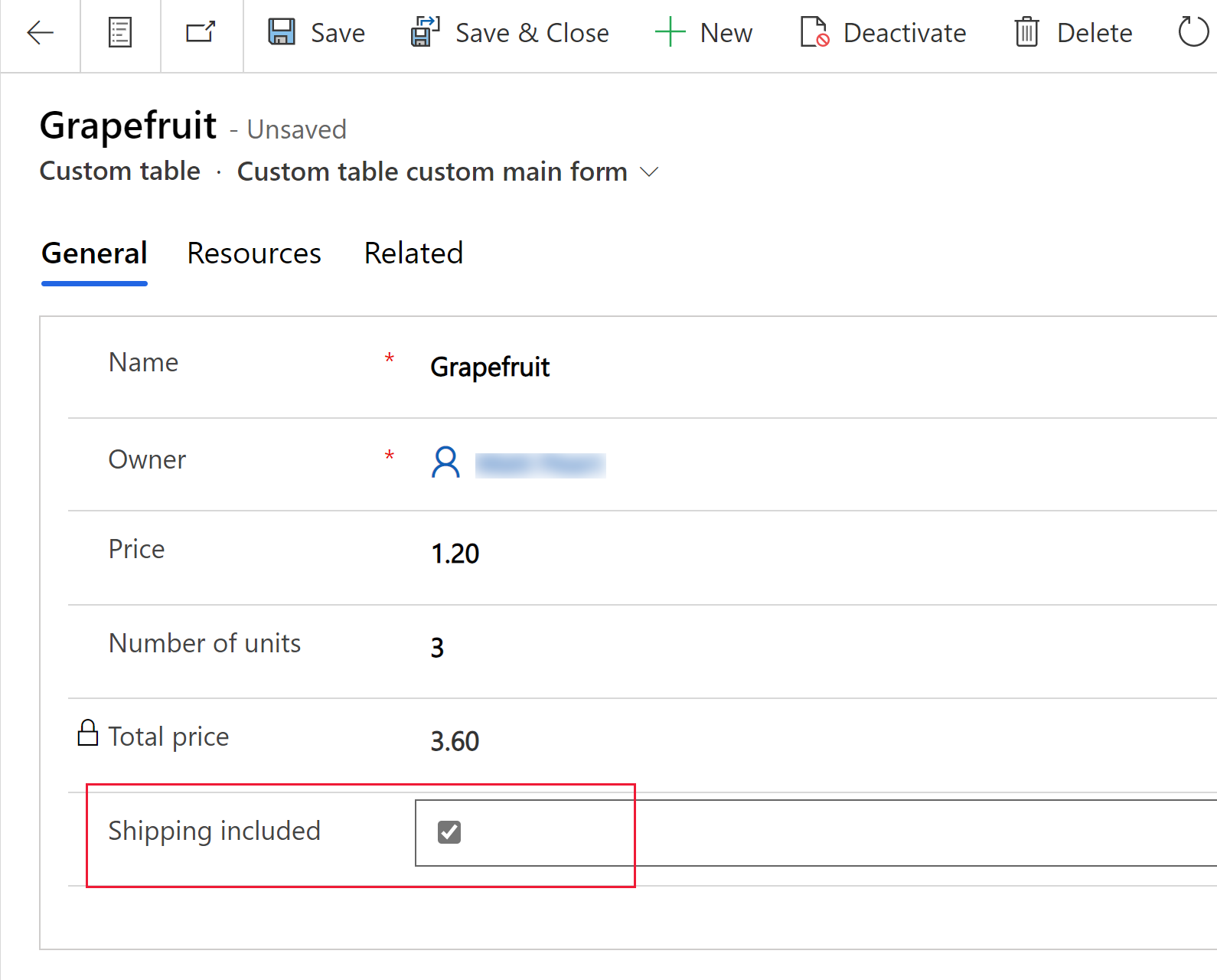The image size is (1217, 980).
Task: Click the Total price value 3.60
Action: pos(455,741)
